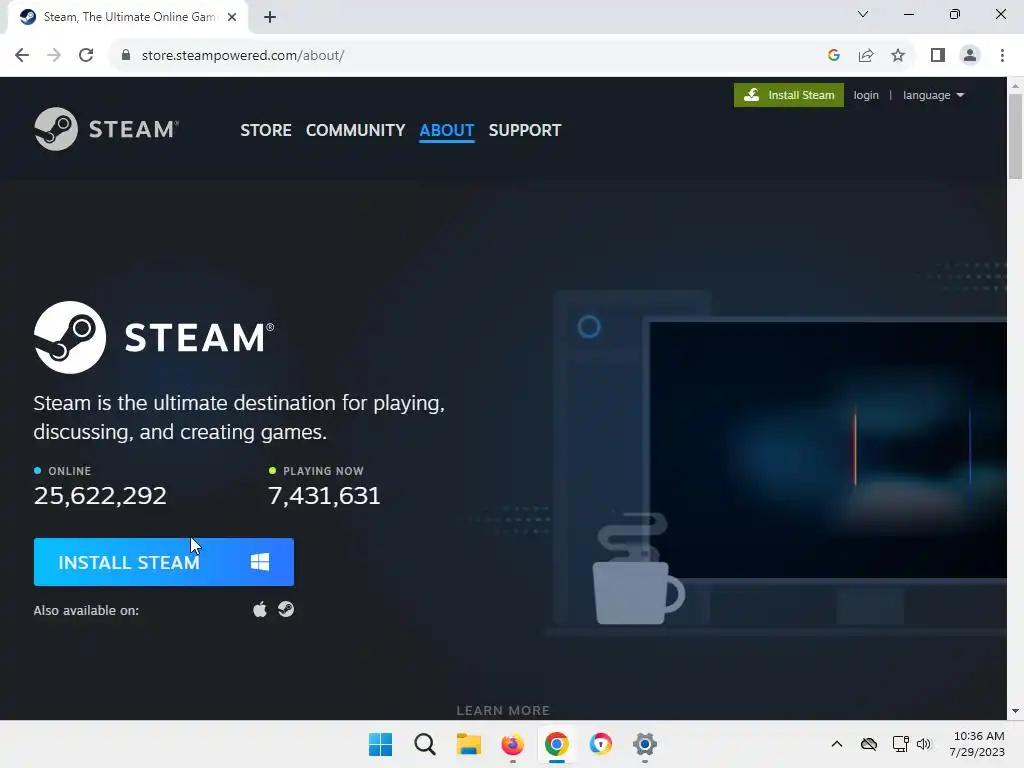This screenshot has width=1024, height=768.
Task: Click the large Steam logo in hero section
Action: [154, 337]
